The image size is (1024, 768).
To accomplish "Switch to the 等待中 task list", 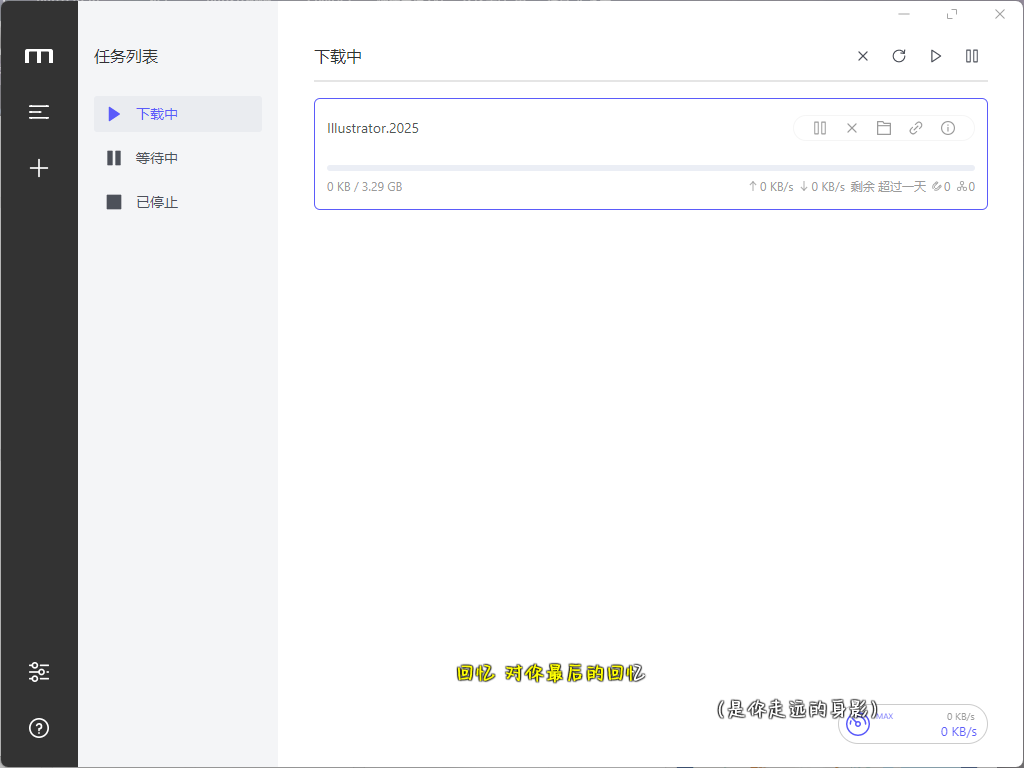I will [178, 158].
